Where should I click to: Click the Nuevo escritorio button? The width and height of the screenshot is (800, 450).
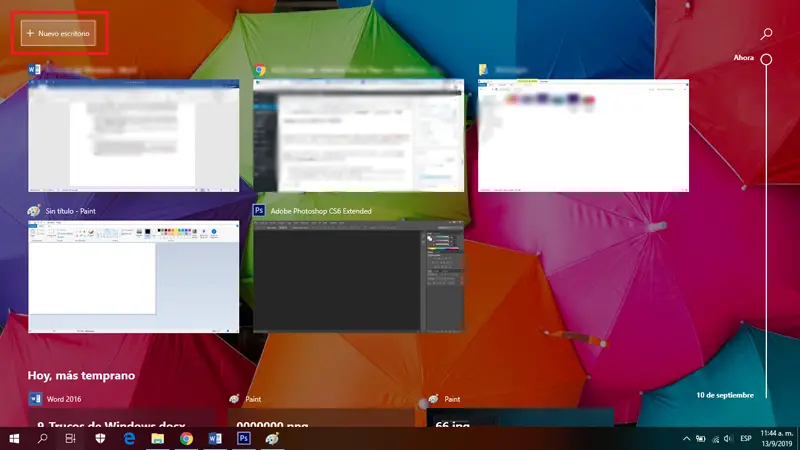pyautogui.click(x=59, y=33)
